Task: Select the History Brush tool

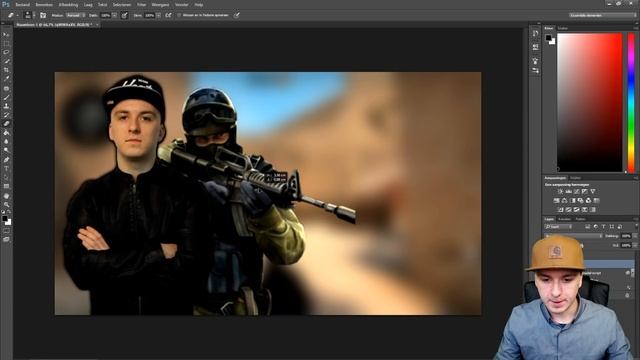Action: coord(6,115)
